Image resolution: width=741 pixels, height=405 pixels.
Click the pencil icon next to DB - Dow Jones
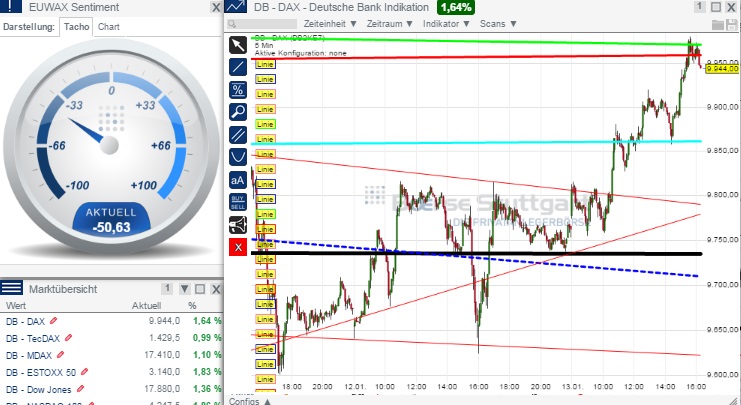tap(81, 389)
